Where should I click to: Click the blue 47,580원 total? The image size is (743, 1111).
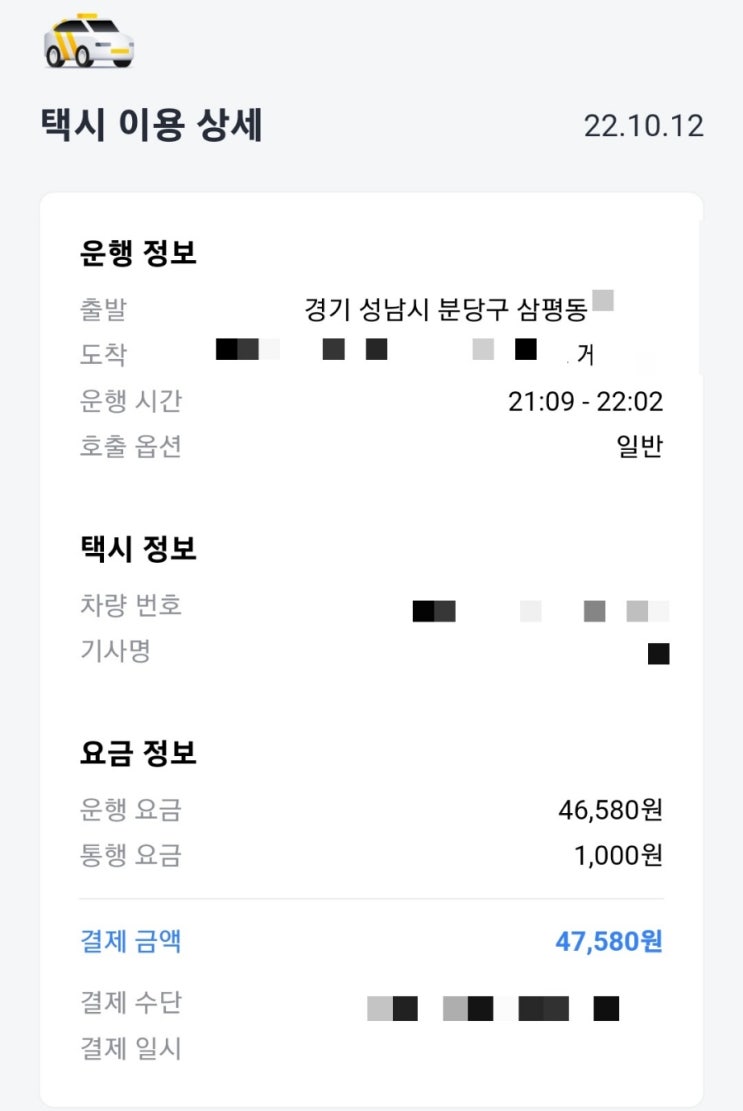coord(609,941)
